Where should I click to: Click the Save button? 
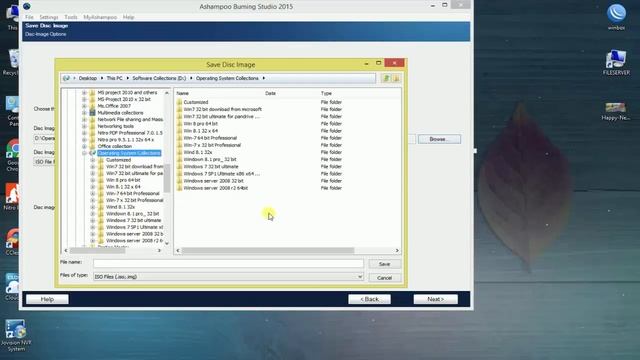[x=384, y=264]
